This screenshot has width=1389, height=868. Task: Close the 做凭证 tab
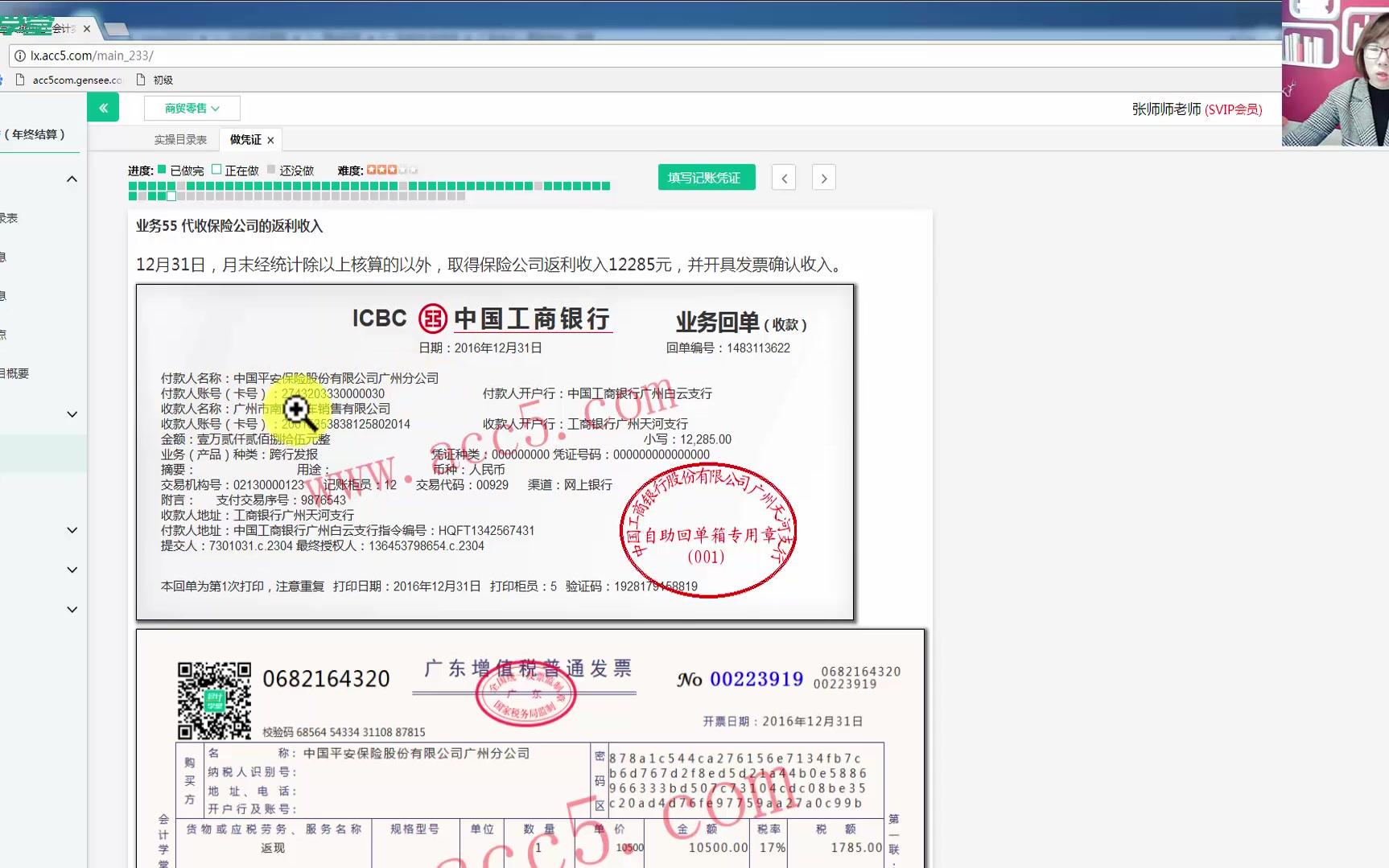pyautogui.click(x=270, y=140)
